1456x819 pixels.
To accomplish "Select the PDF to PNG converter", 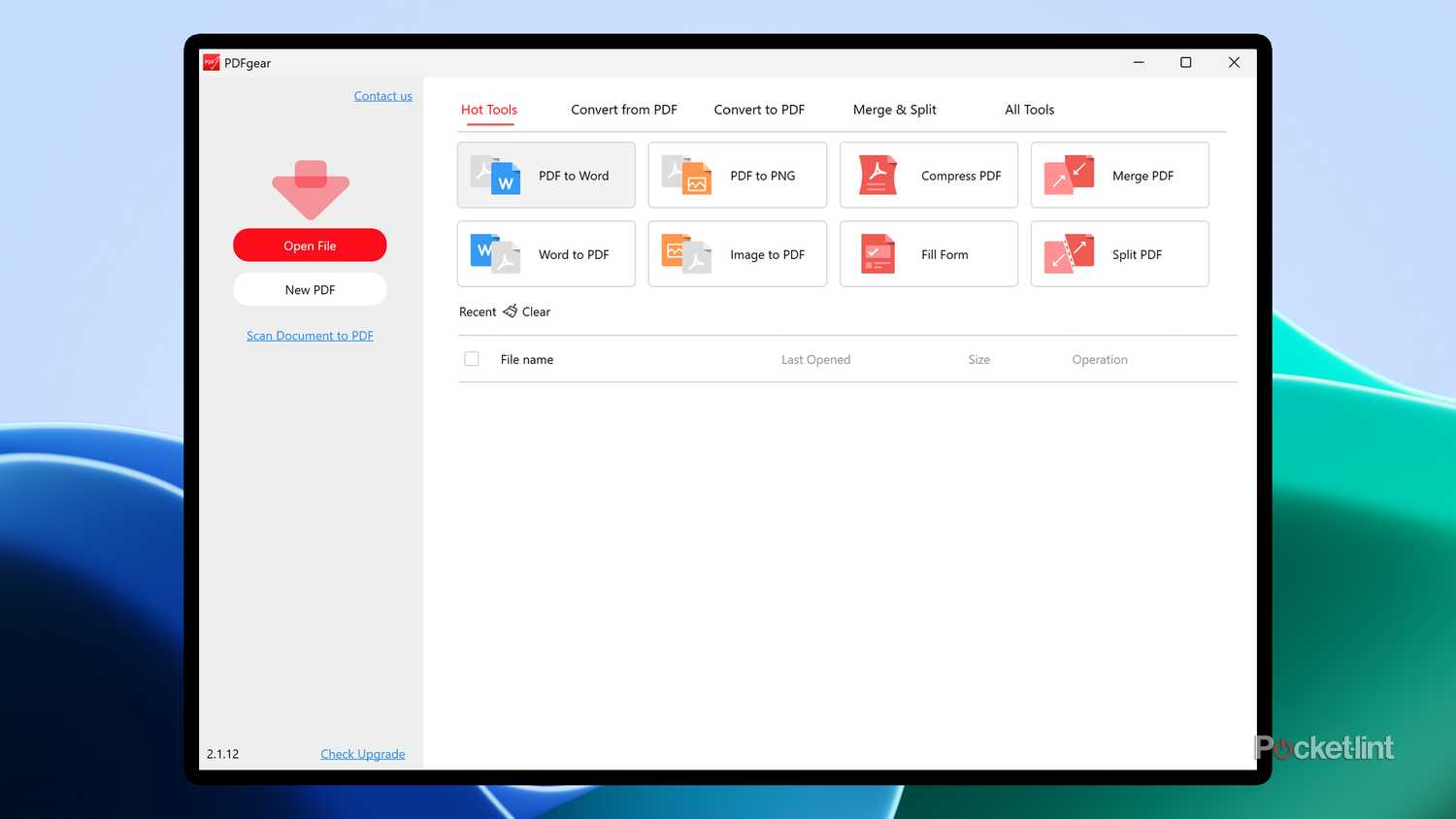I will (737, 176).
